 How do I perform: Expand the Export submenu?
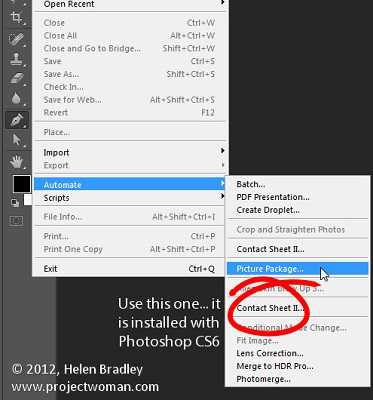pos(131,165)
